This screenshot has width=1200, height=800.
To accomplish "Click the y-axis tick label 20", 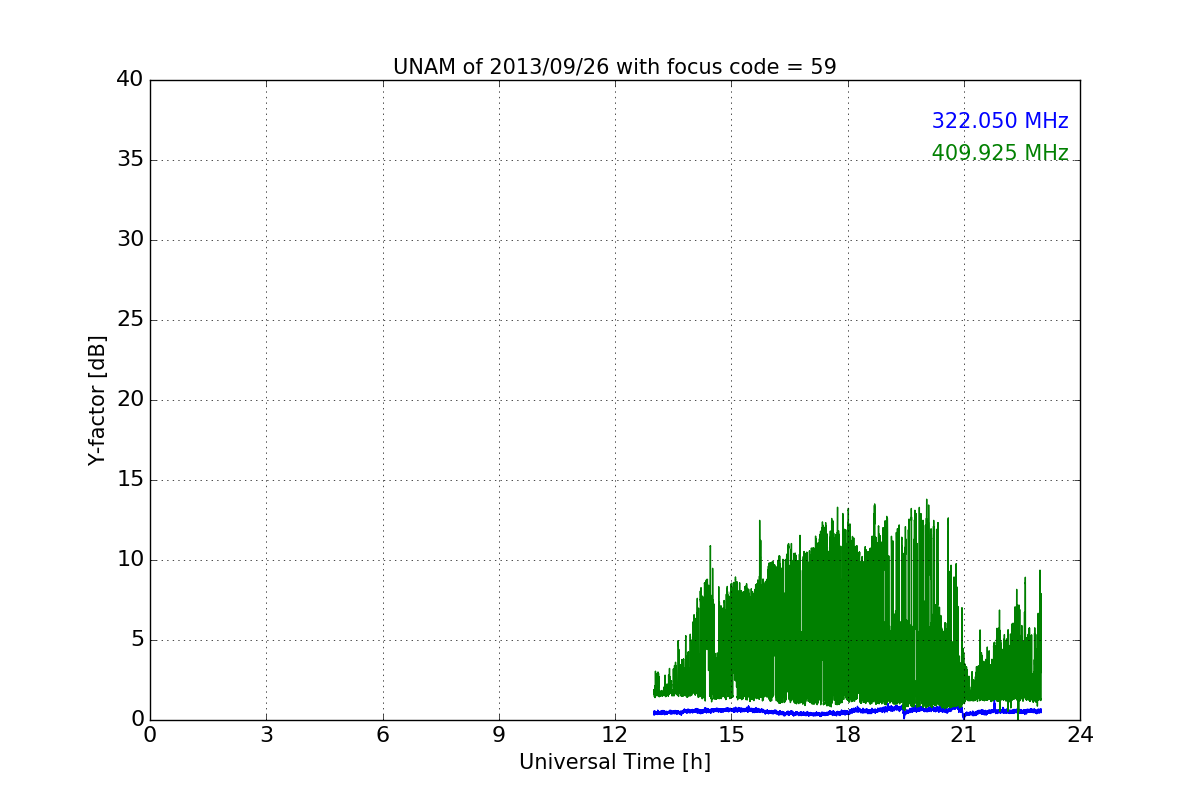I will point(130,399).
